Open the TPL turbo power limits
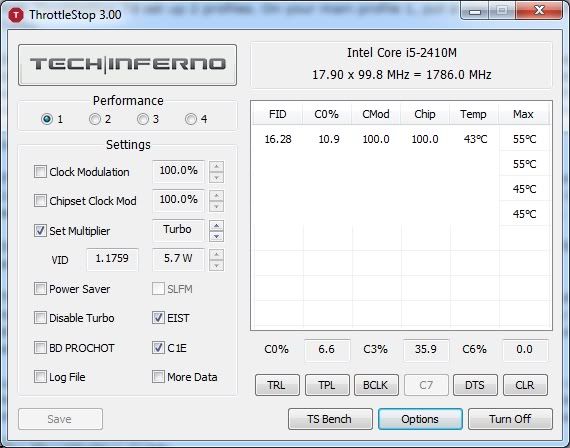Viewport: 570px width, 448px height. 327,385
